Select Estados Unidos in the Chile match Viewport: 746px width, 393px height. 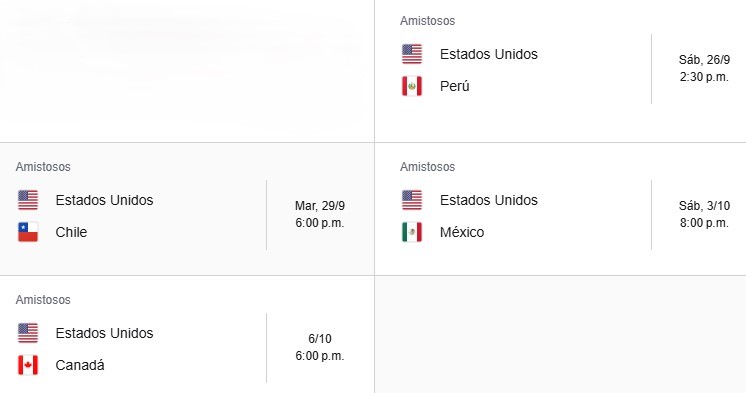[x=104, y=200]
